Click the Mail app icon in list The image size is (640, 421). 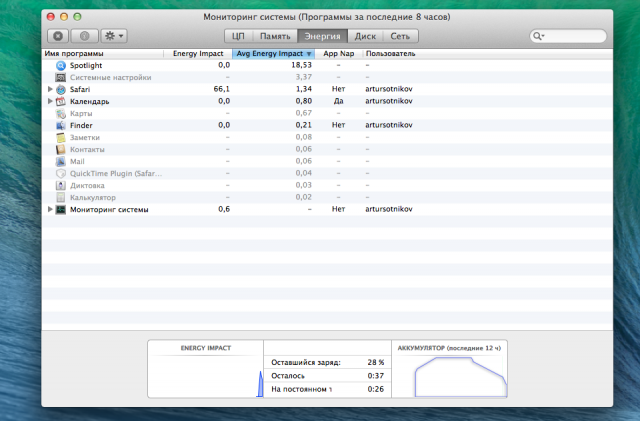(x=61, y=161)
